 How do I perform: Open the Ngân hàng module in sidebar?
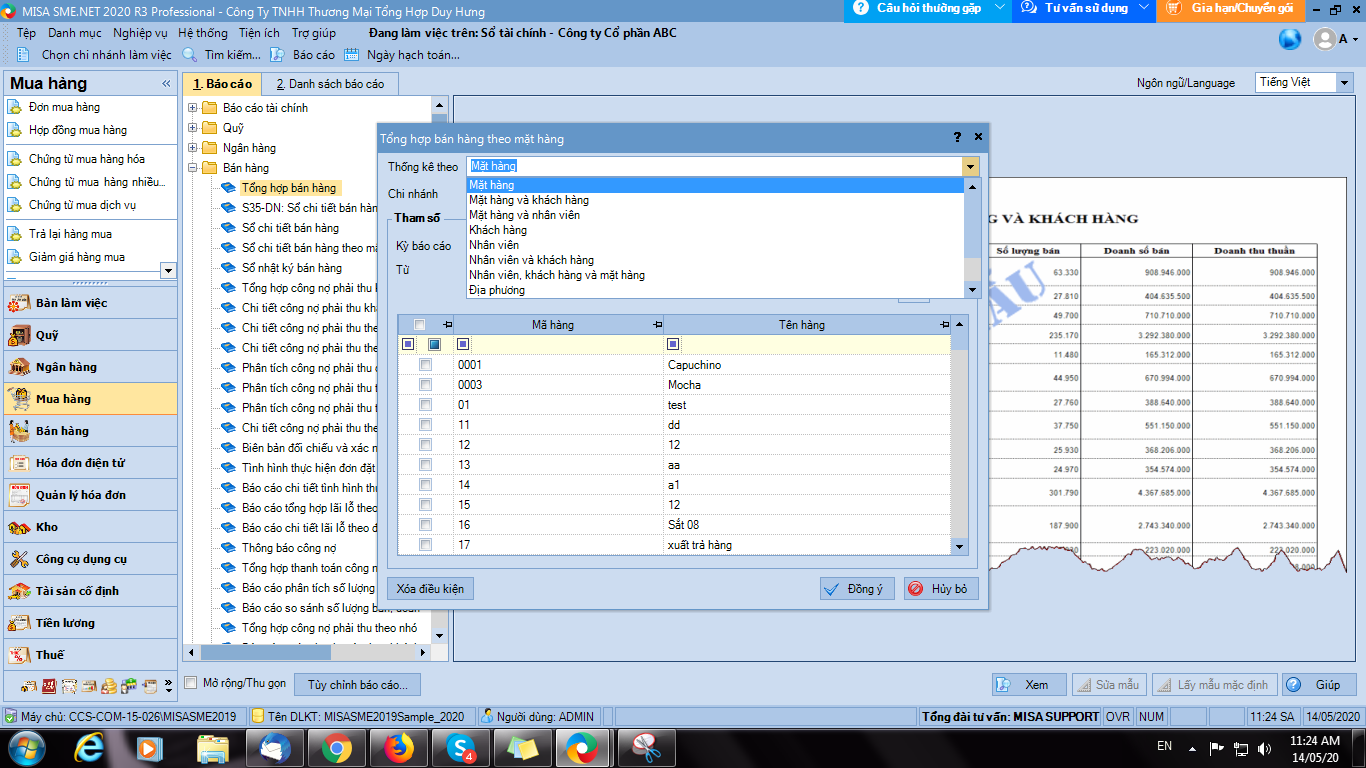pos(90,367)
